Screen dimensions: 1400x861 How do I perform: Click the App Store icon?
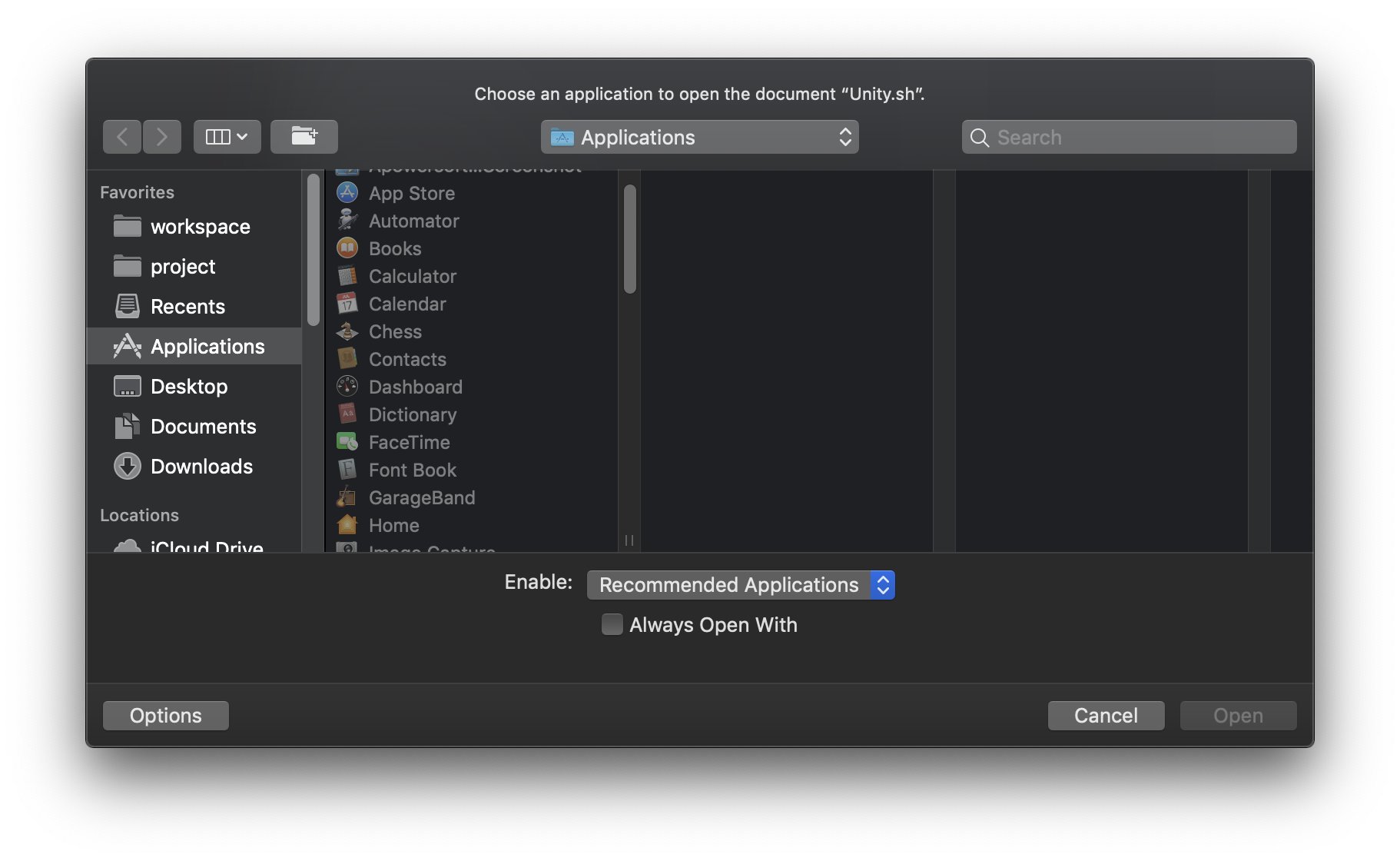click(347, 192)
